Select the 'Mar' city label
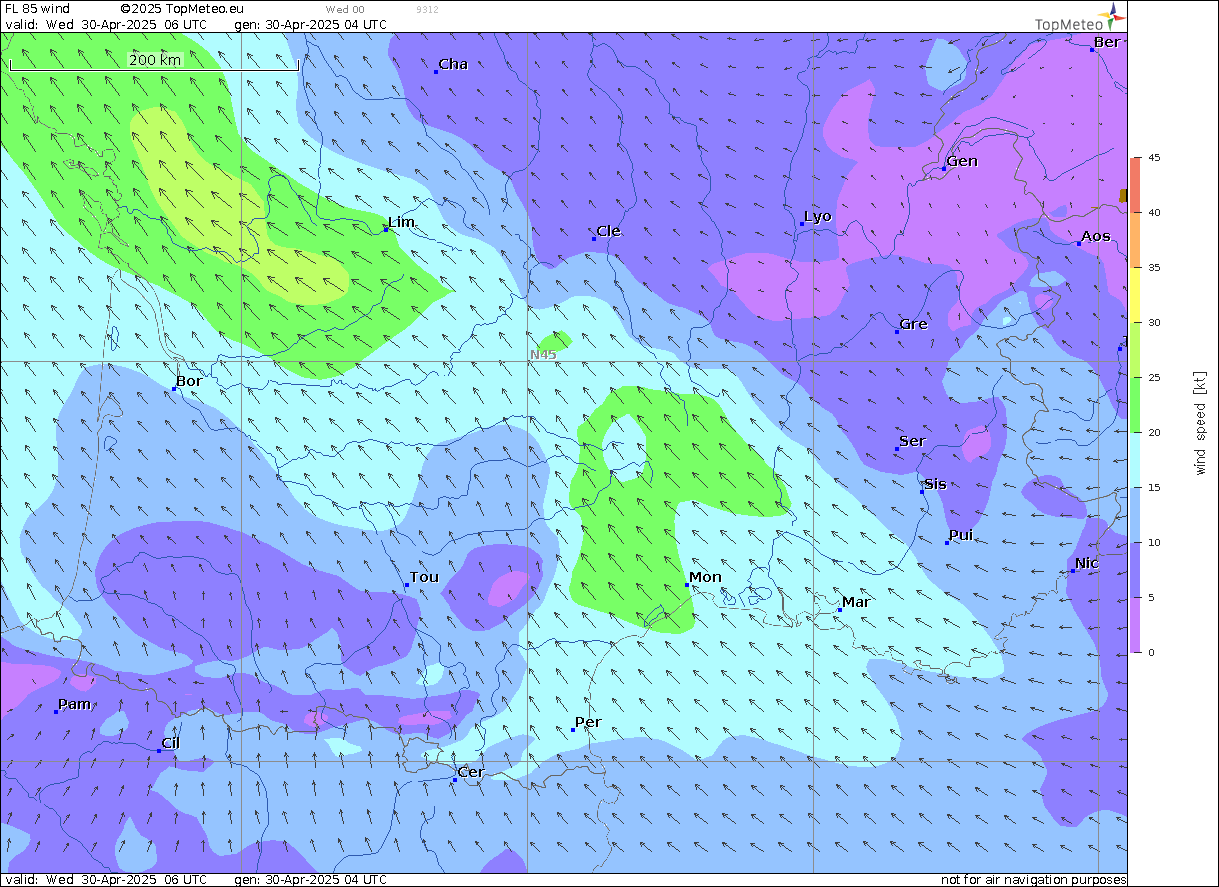The width and height of the screenshot is (1219, 887). tap(856, 602)
